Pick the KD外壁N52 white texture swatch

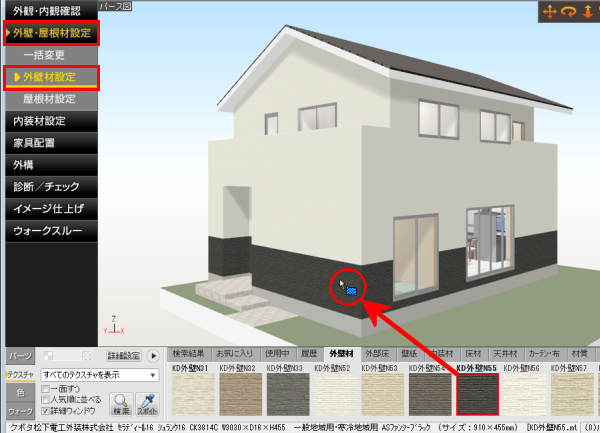point(335,394)
